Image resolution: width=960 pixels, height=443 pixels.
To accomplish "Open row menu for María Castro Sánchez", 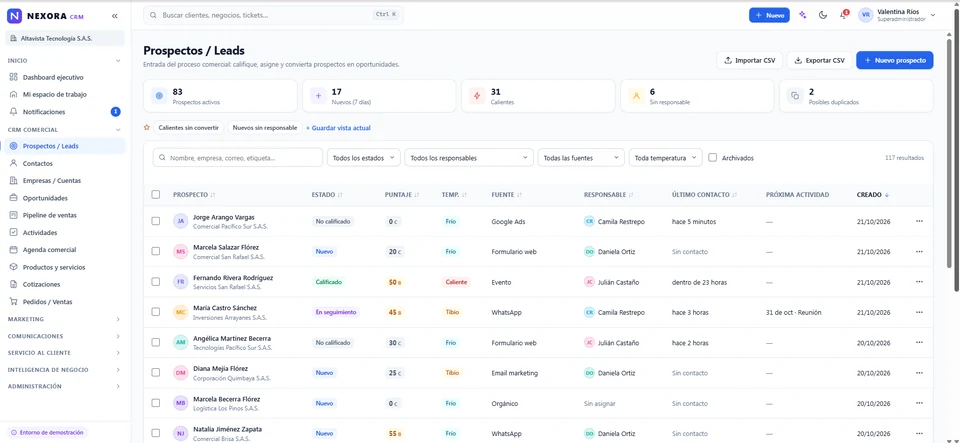I will 919,312.
